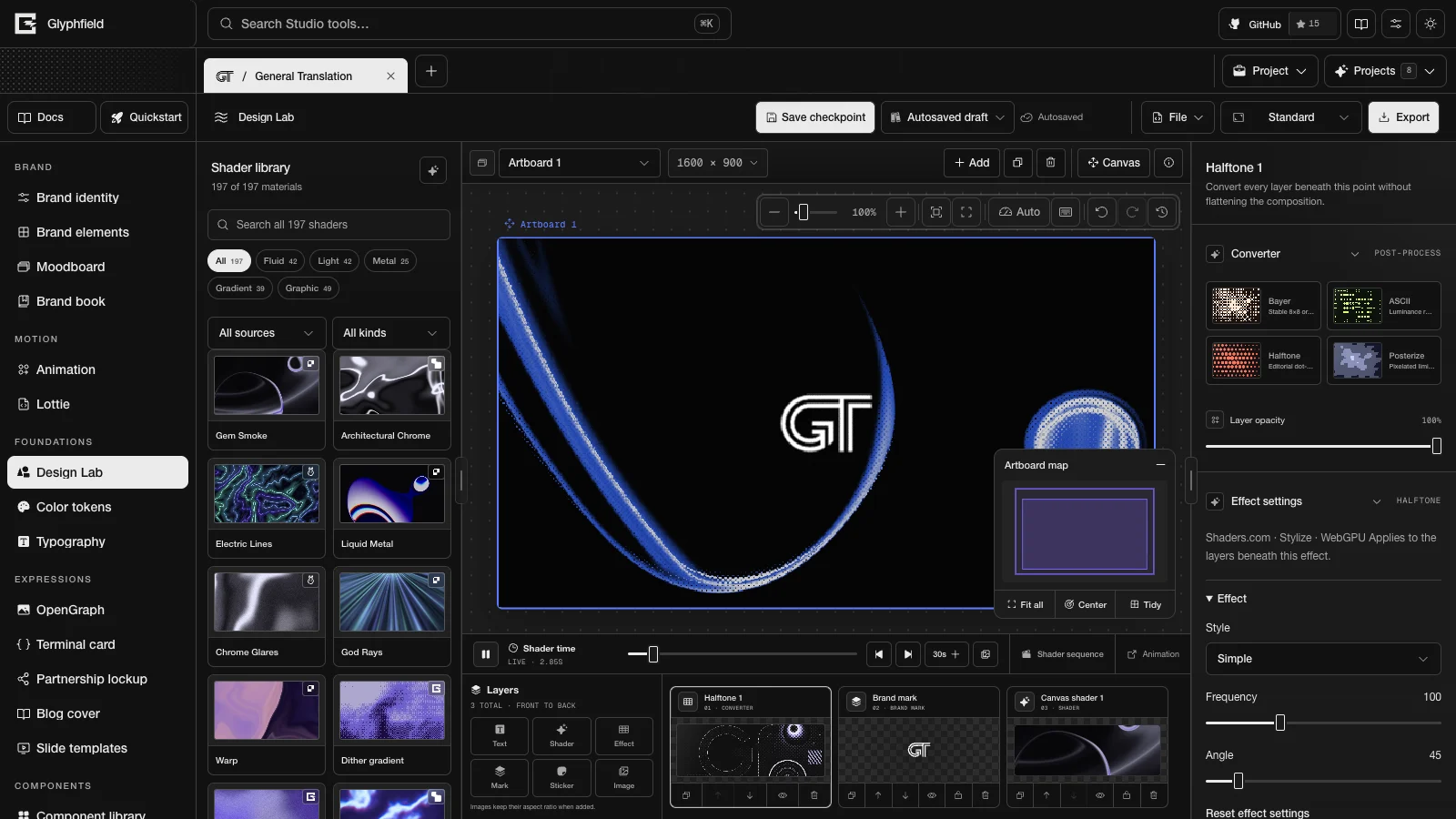Screen dimensions: 1456x819
Task: Open the All kinds filter dropdown
Action: 390,333
